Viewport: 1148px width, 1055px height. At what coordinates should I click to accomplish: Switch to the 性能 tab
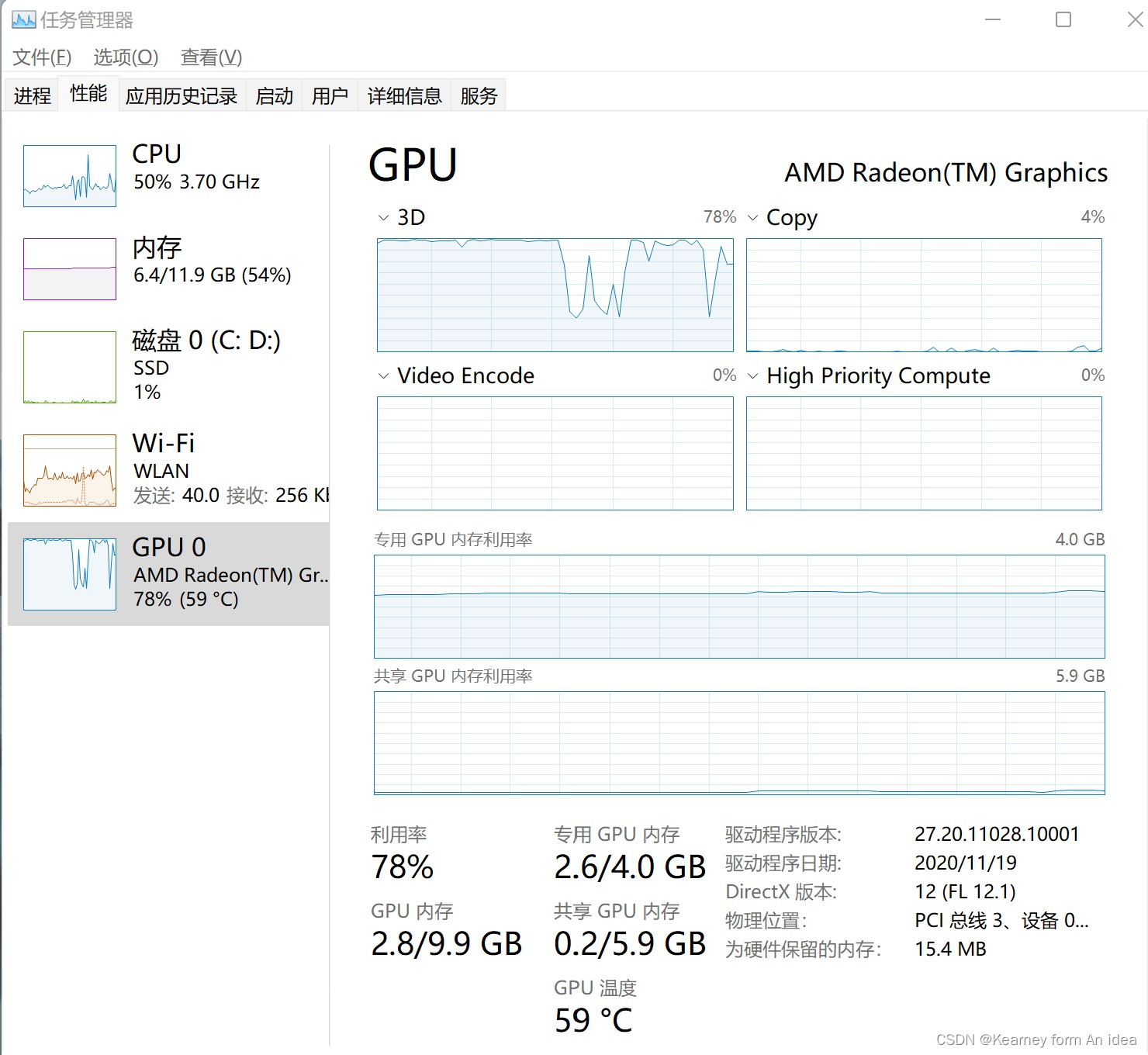88,93
